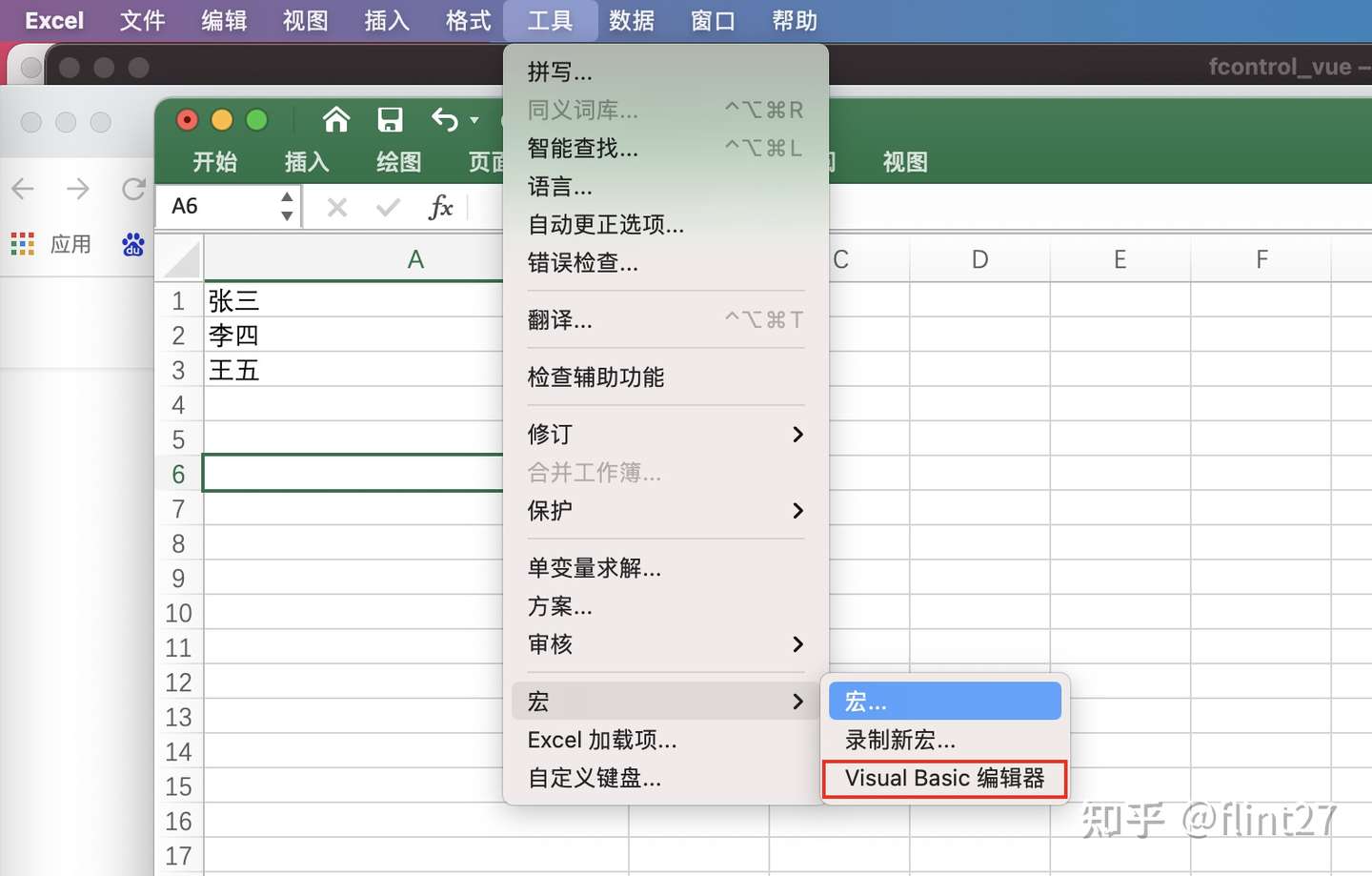Click the confirm checkmark in formula bar
The width and height of the screenshot is (1372, 876).
(388, 207)
